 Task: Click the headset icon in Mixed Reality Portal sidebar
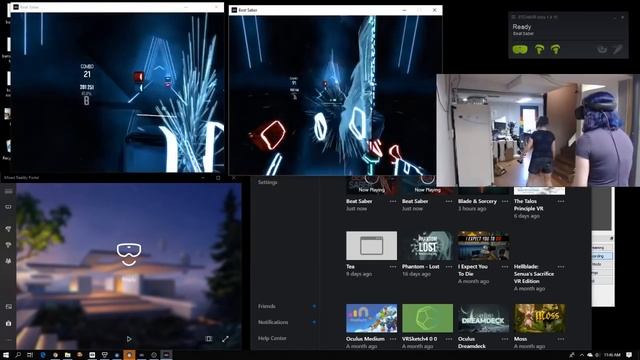pos(8,207)
